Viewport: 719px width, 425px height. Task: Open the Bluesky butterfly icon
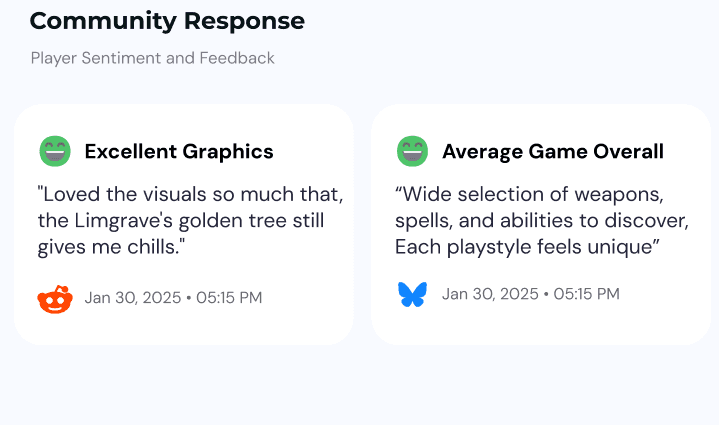coord(412,294)
